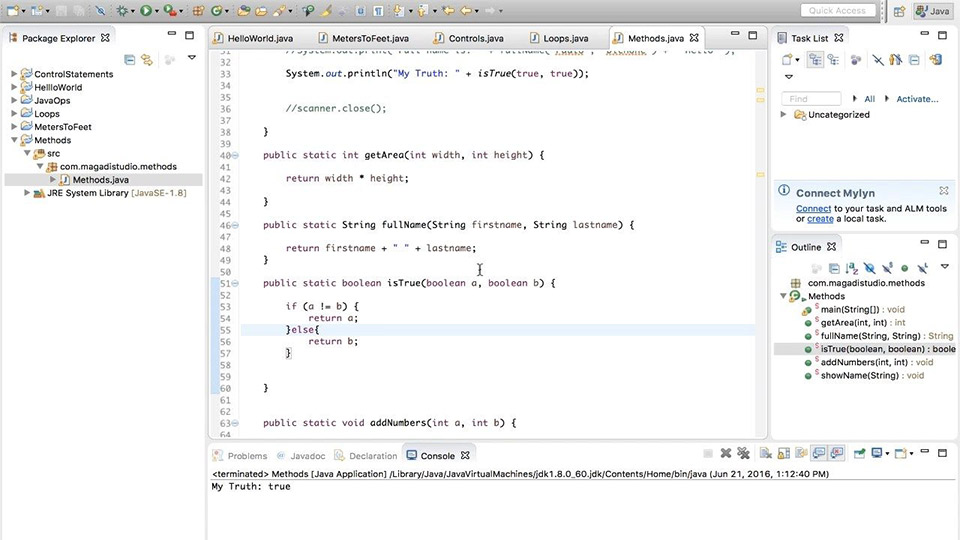Click the Last Edit Location icon
This screenshot has width=960, height=540.
[449, 10]
